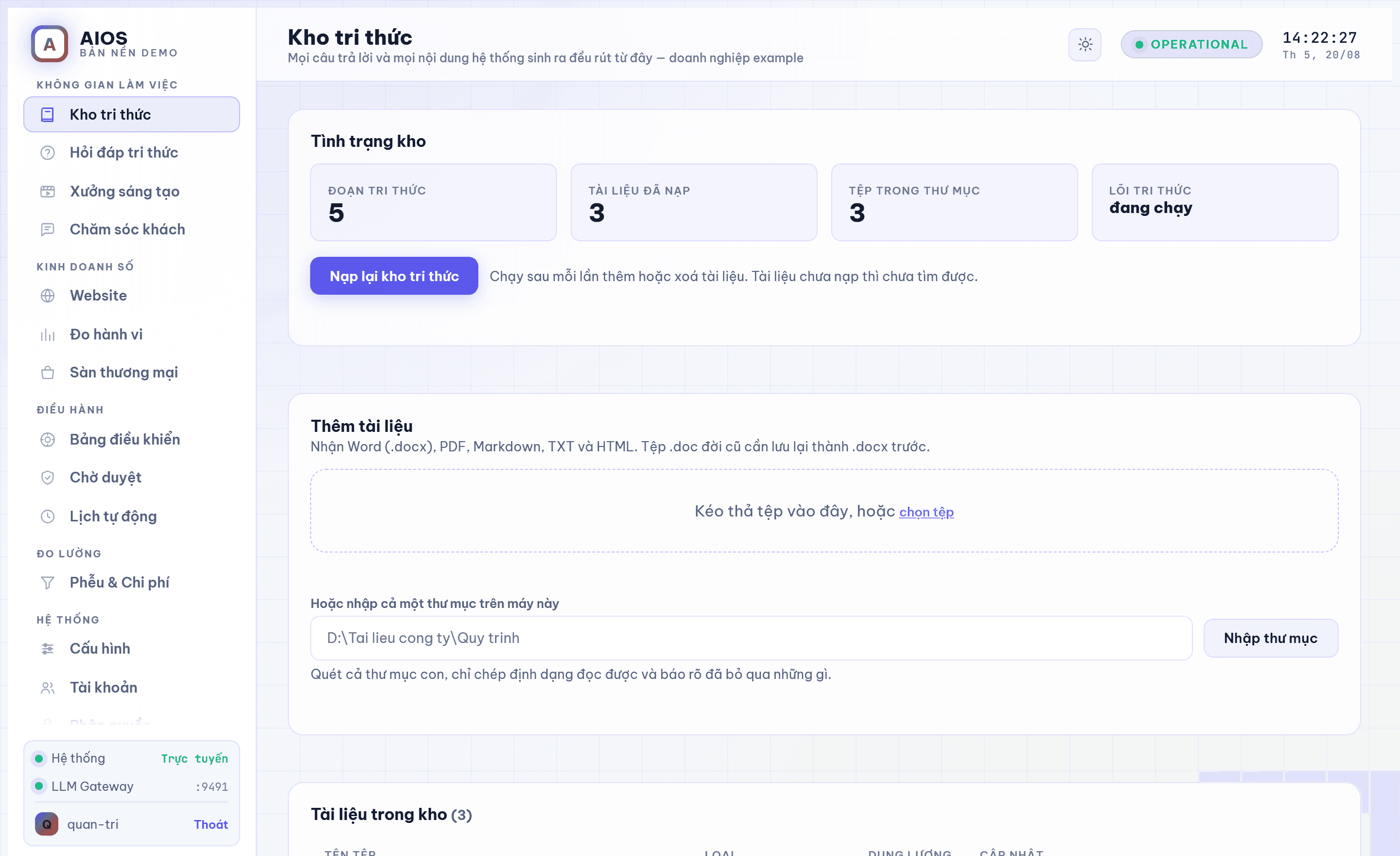
Task: Click the Thoát logout link
Action: (x=211, y=824)
